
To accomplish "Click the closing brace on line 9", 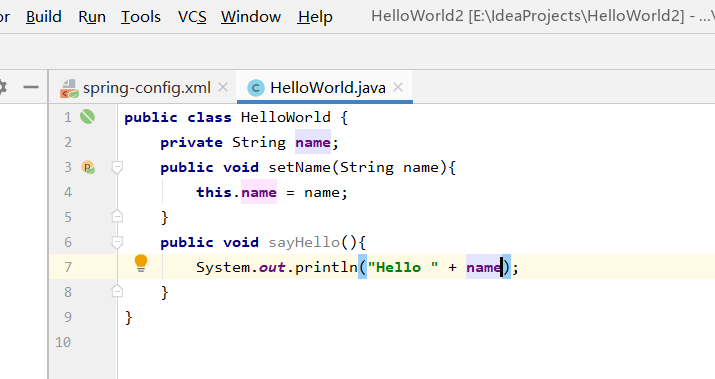I will [x=129, y=317].
